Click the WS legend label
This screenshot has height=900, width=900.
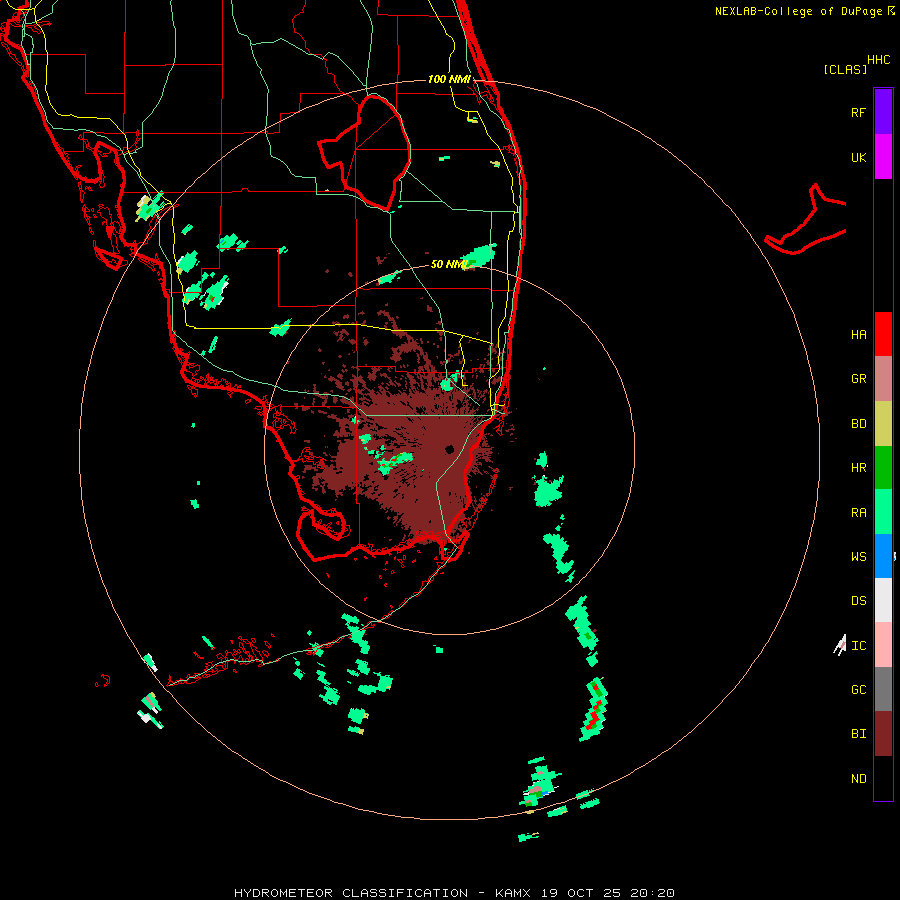point(858,556)
